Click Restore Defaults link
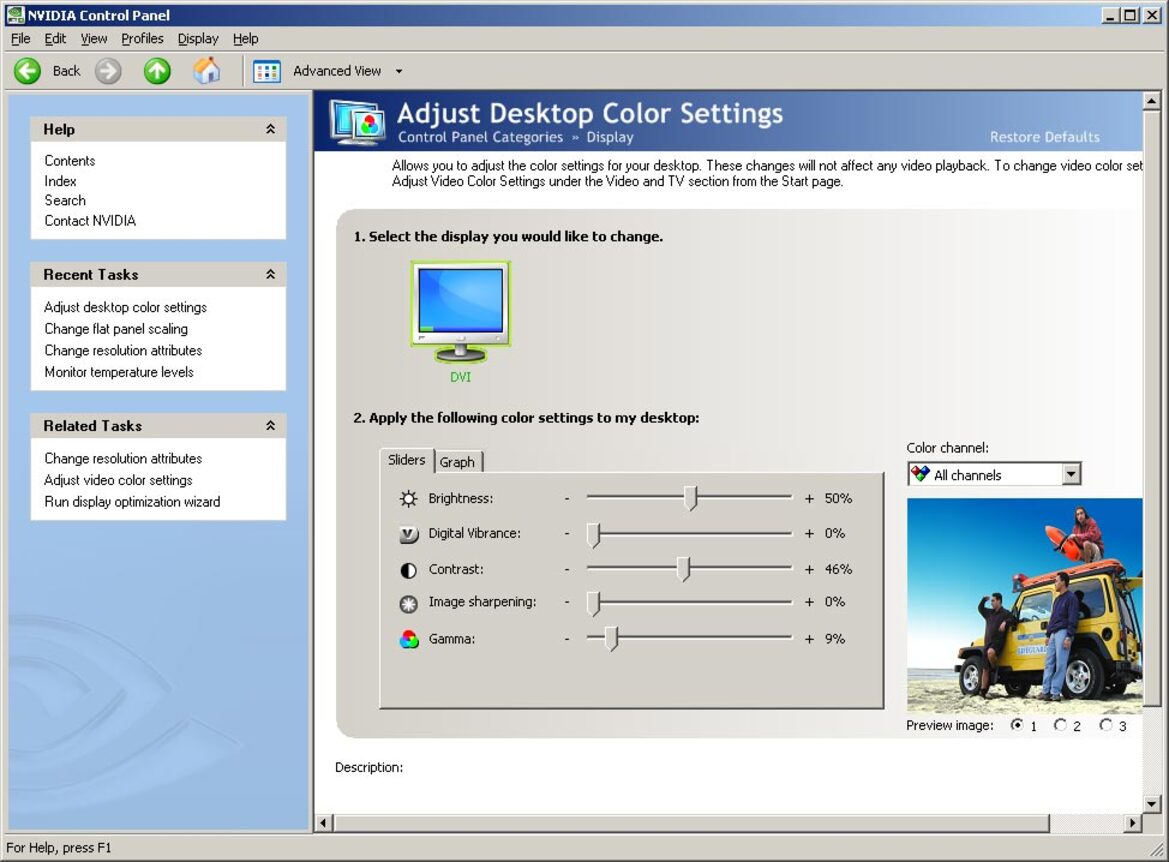The height and width of the screenshot is (862, 1169). [x=1044, y=137]
